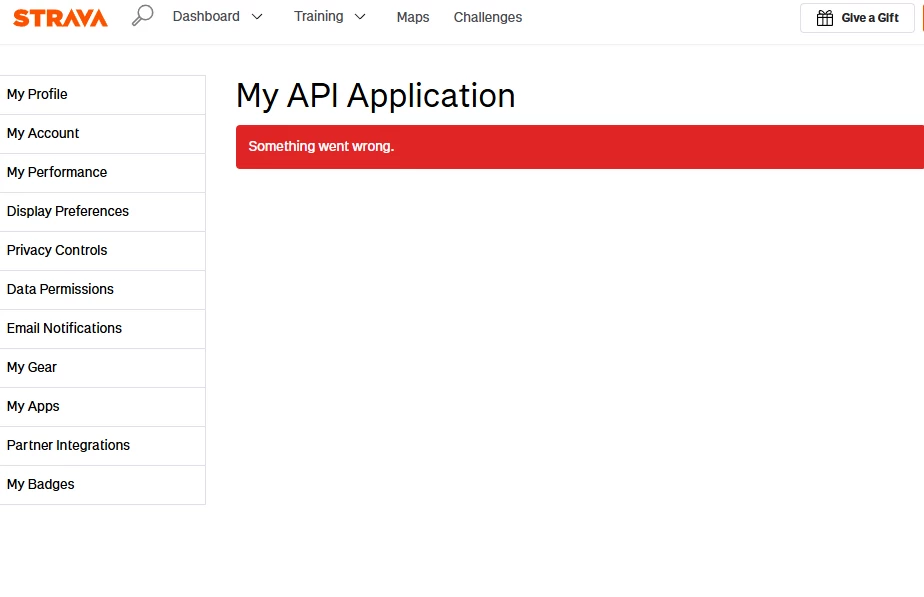Open the Training menu item

319,17
